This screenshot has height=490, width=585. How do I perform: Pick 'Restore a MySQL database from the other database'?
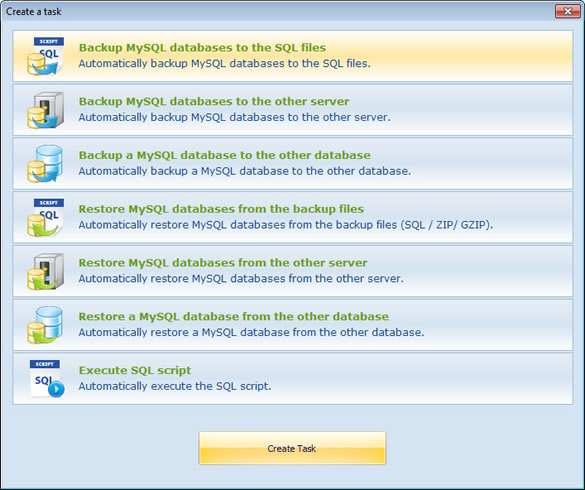point(234,316)
